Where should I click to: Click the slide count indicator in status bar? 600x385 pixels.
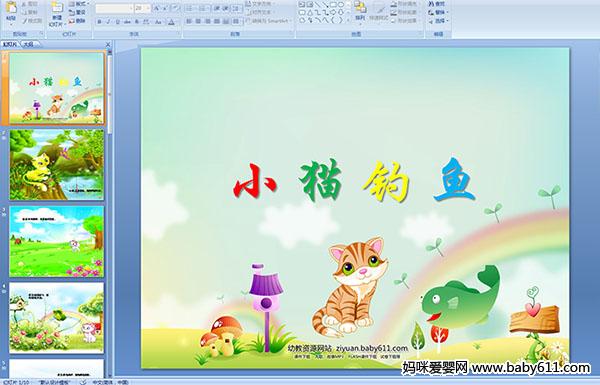click(16, 382)
